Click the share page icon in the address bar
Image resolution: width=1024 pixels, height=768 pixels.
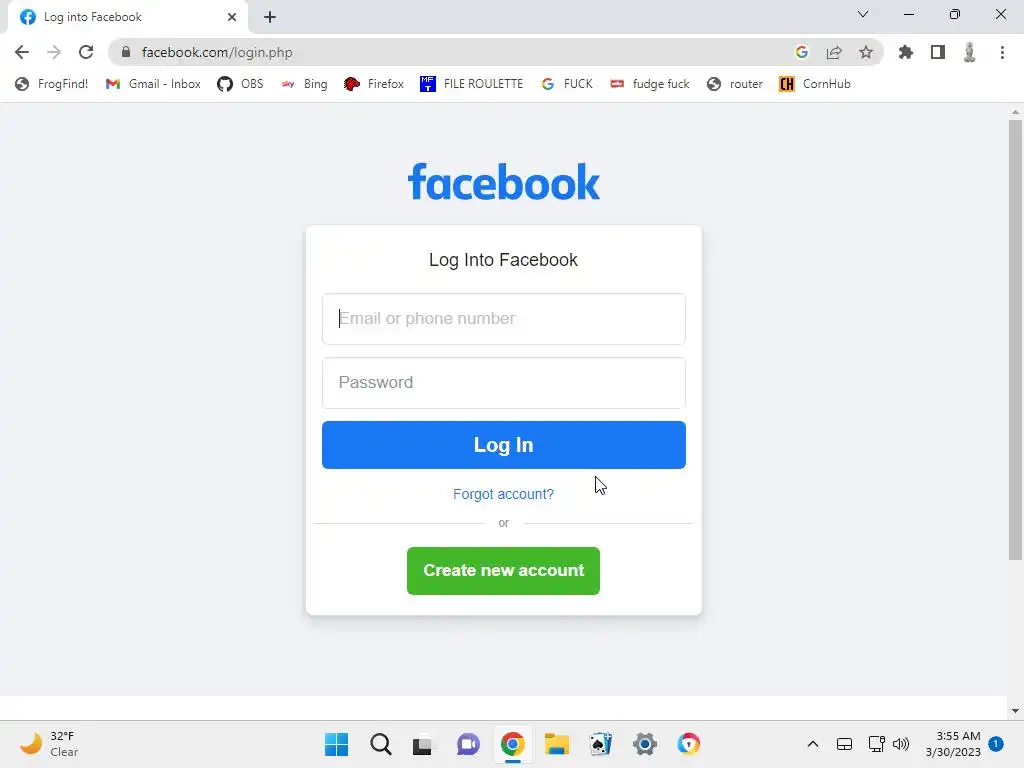coord(834,52)
